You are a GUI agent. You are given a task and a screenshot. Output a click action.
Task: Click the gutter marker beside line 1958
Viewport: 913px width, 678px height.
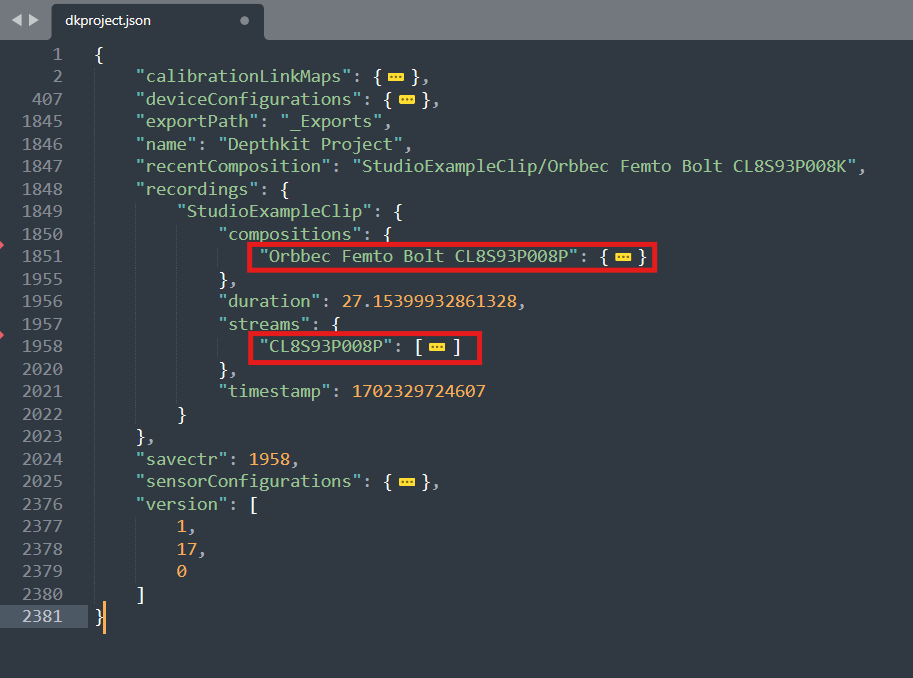3,335
